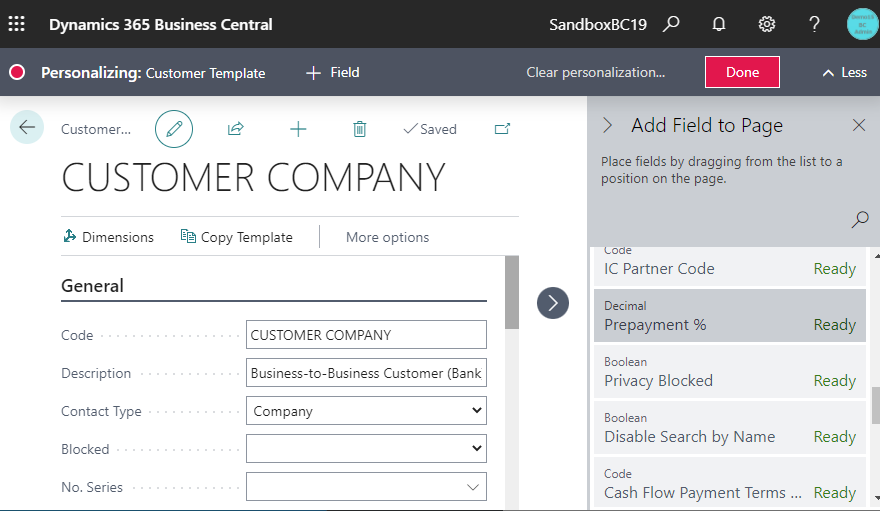Click the Copy Template icon
This screenshot has width=880, height=511.
[188, 236]
